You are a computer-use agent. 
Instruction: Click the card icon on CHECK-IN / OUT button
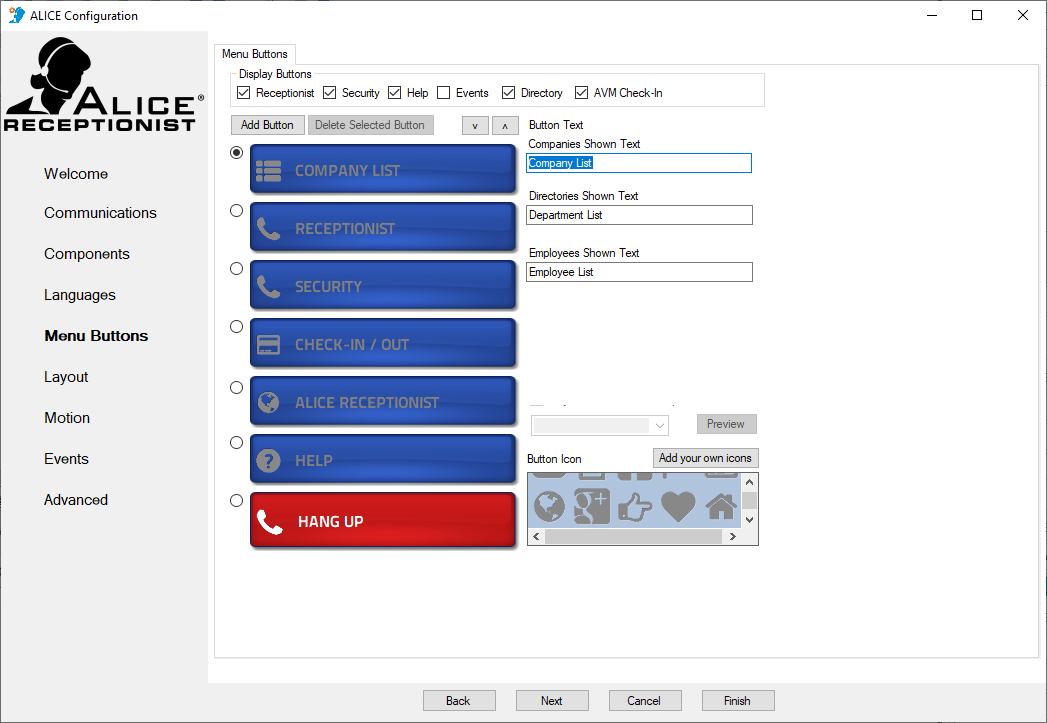coord(268,344)
